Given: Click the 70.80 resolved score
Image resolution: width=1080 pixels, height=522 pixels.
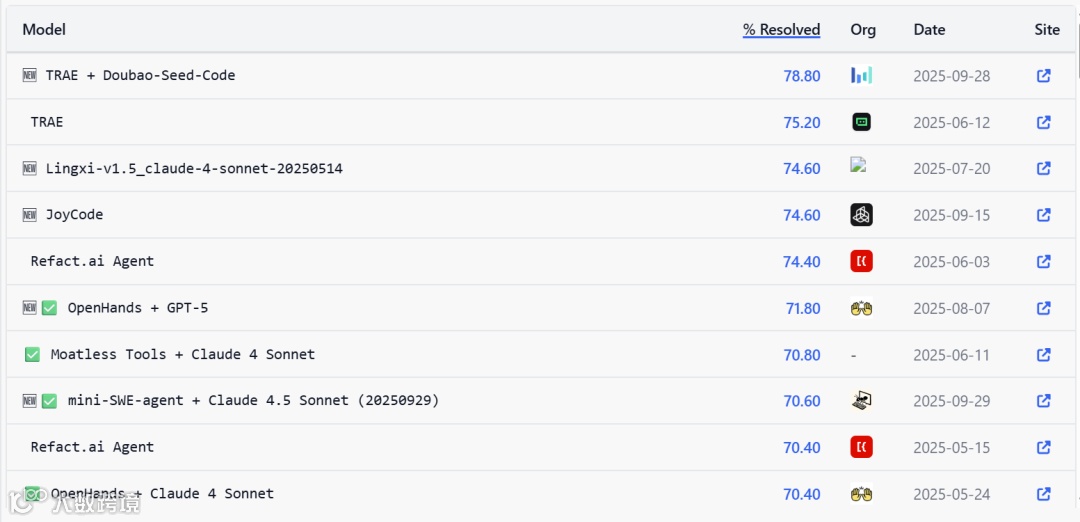Looking at the screenshot, I should click(802, 355).
